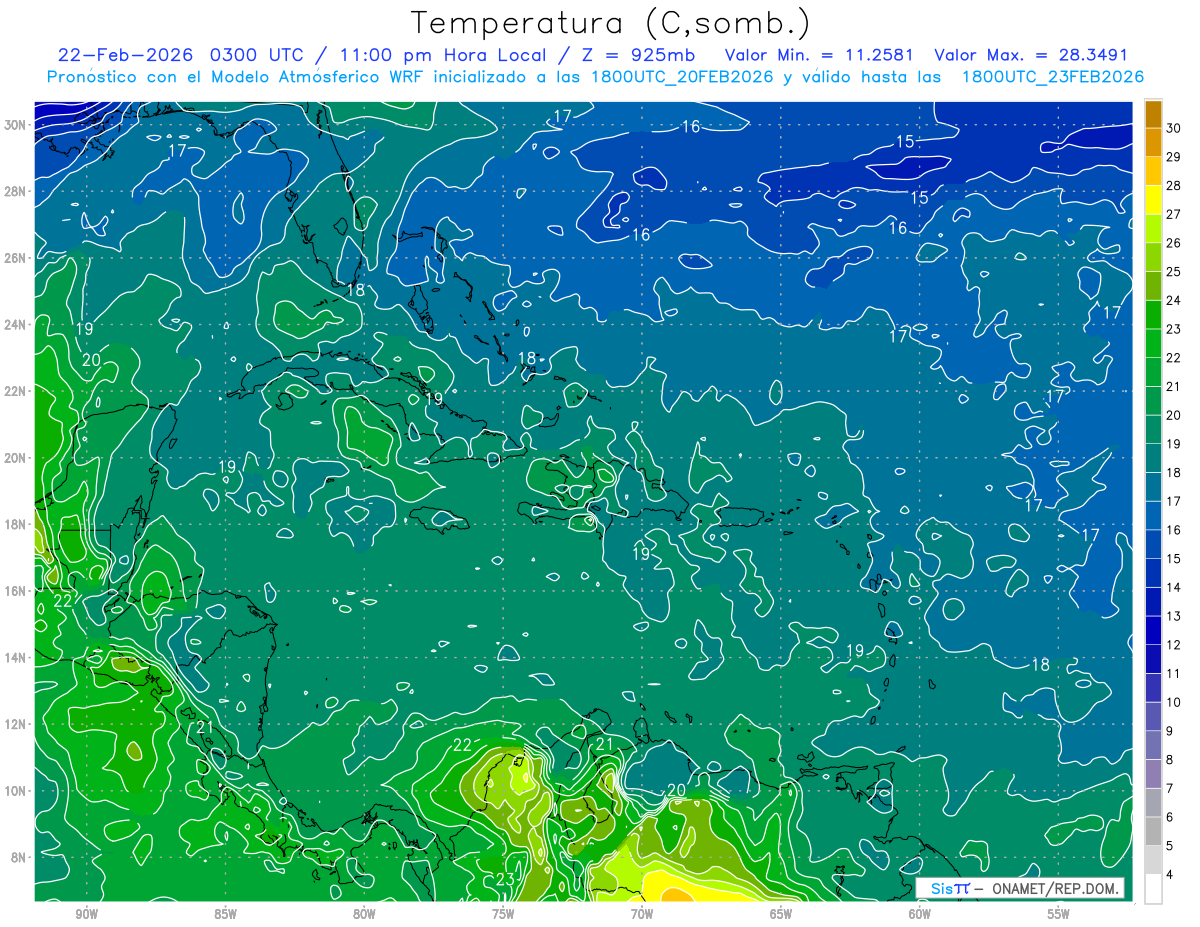1200x927 pixels.
Task: Click the color scale label "25"
Action: click(x=1174, y=272)
